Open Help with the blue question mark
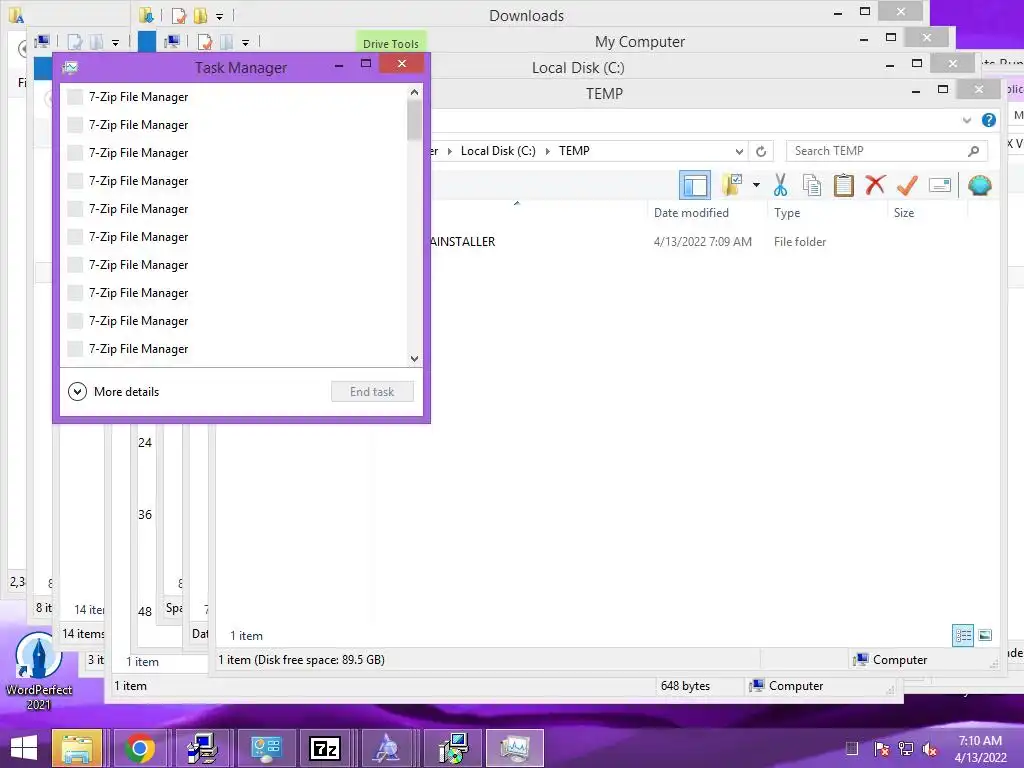The height and width of the screenshot is (768, 1024). [989, 120]
